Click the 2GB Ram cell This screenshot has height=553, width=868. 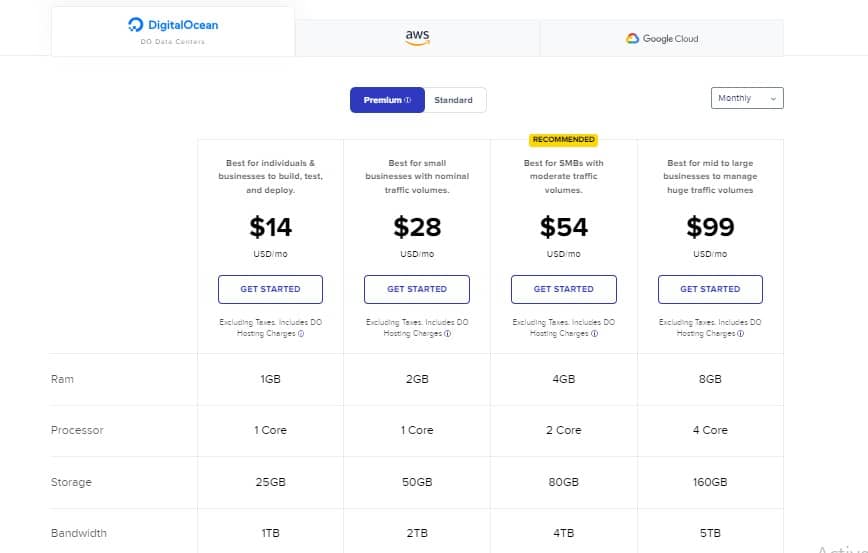[x=417, y=379]
